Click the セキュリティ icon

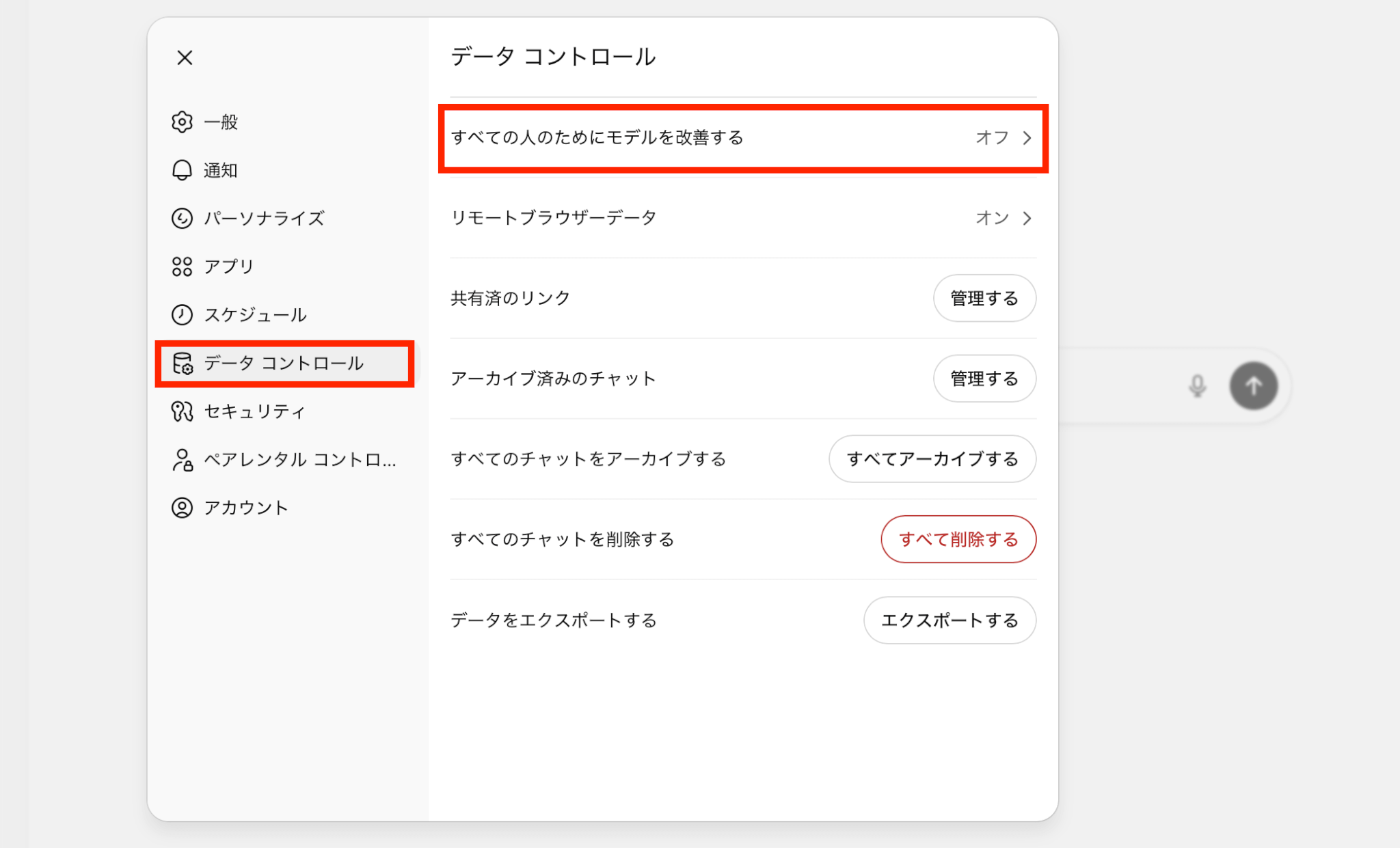(182, 411)
